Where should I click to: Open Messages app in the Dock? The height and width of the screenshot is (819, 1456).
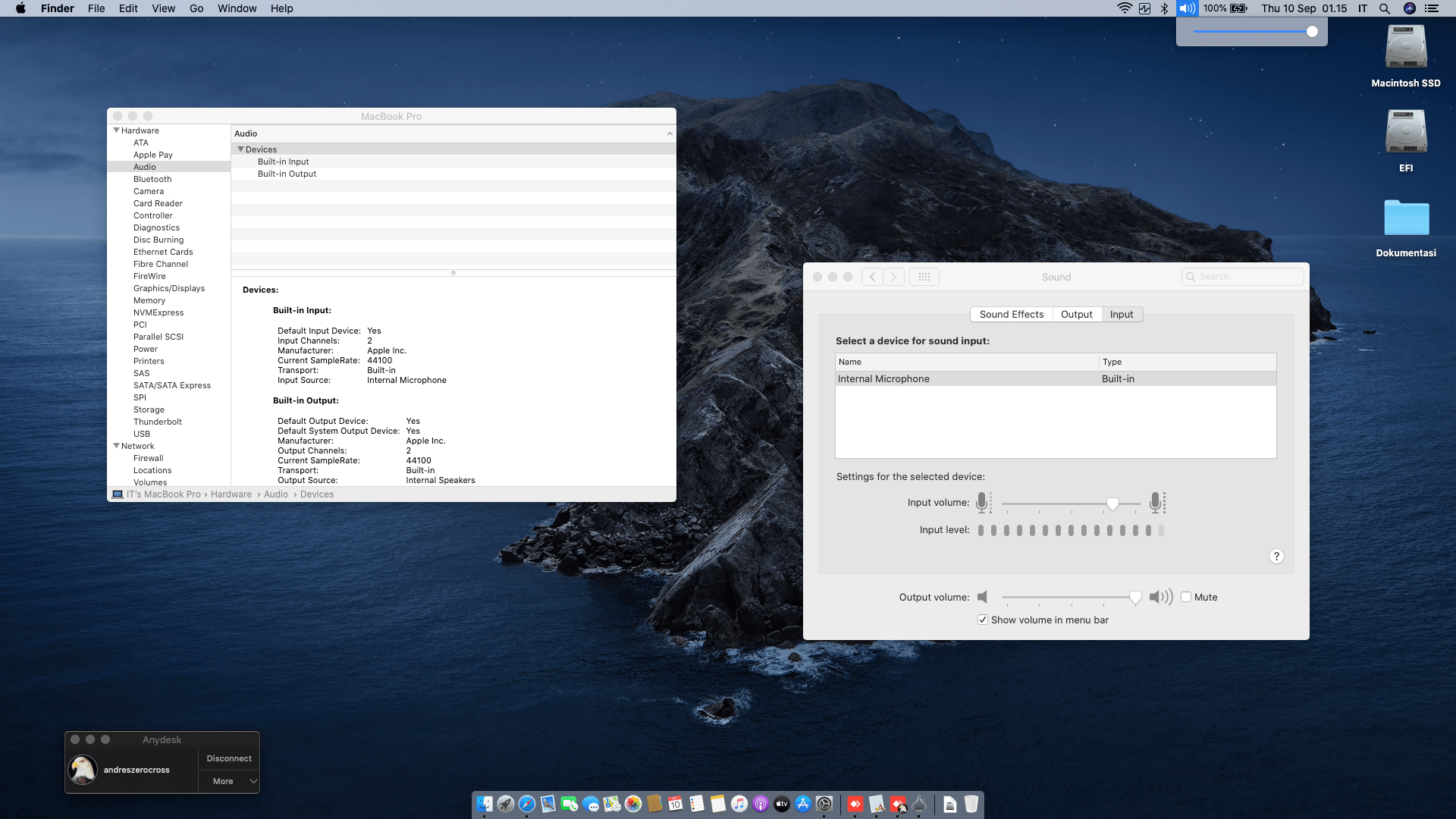(591, 804)
